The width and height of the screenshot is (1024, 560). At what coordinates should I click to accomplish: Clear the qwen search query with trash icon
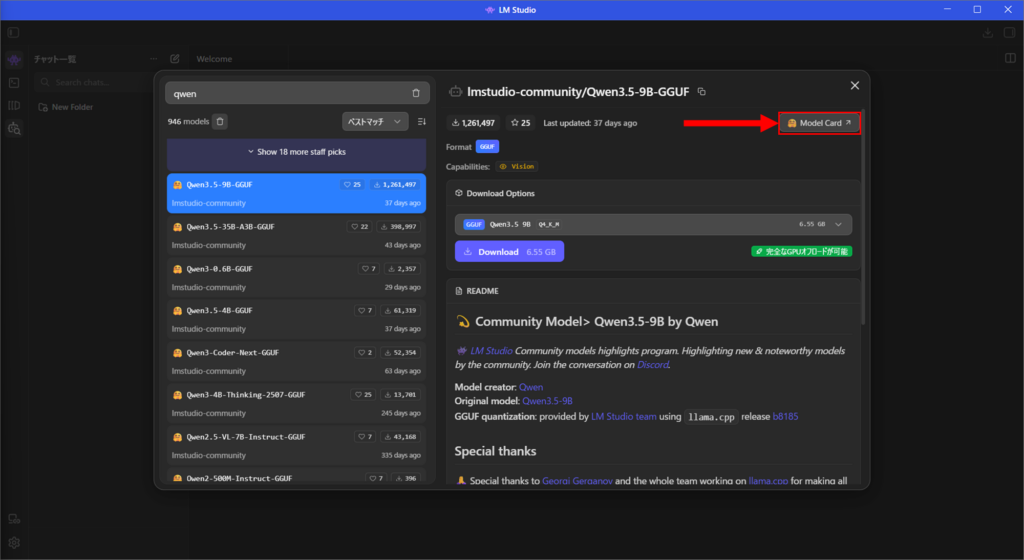click(x=416, y=93)
